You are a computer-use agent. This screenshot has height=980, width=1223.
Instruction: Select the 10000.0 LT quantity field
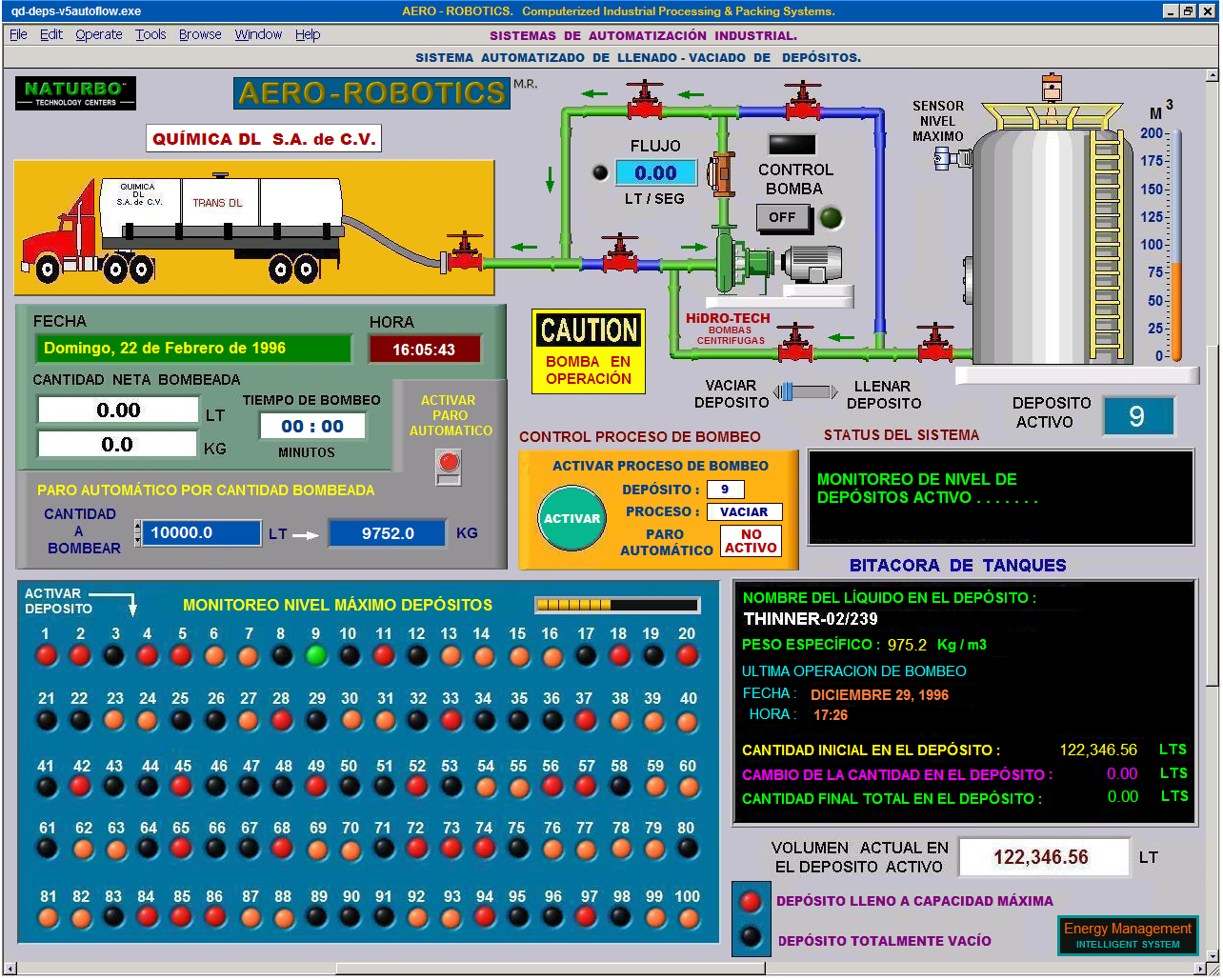coord(203,533)
